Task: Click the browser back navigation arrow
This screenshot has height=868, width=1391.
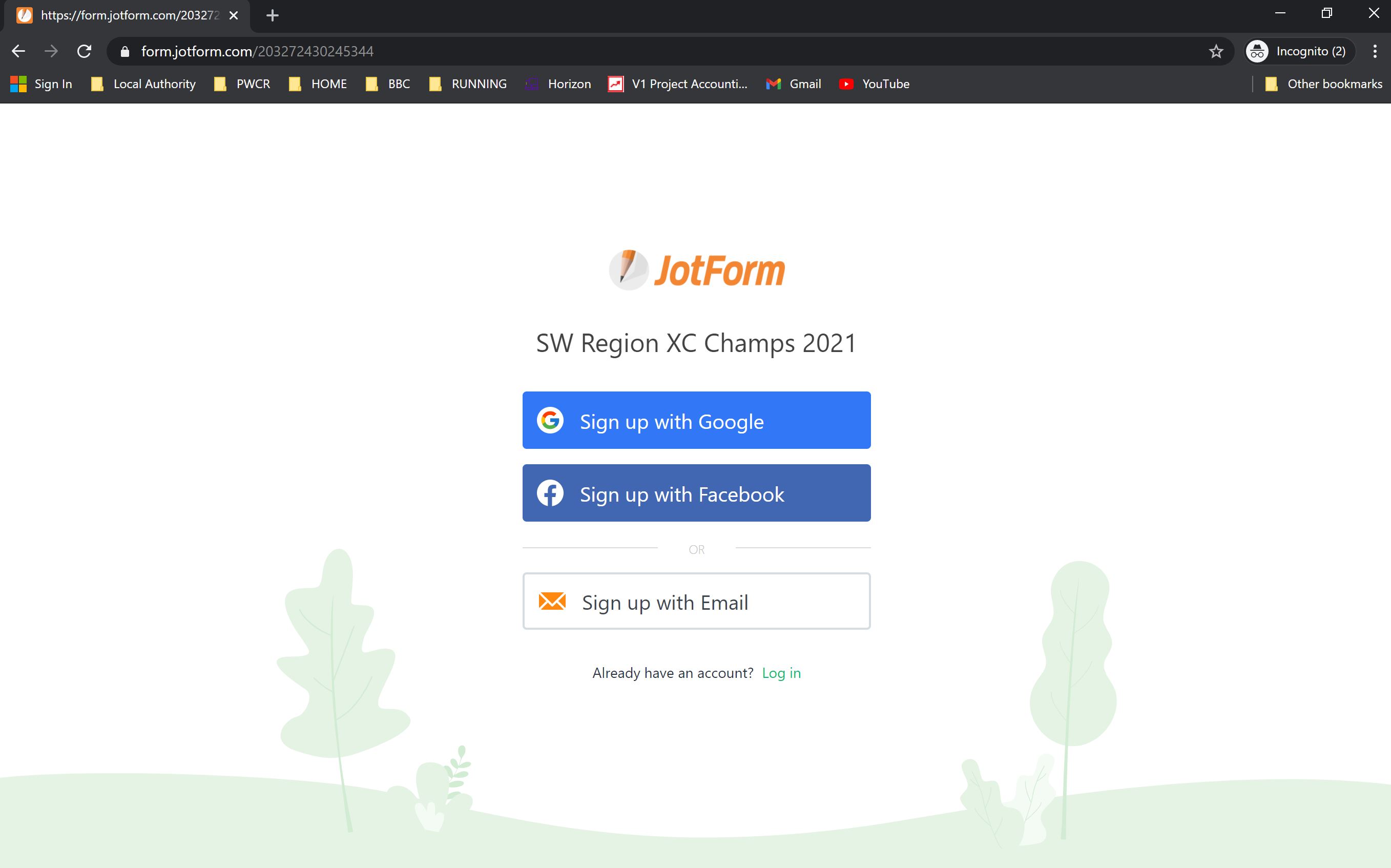Action: 18,51
